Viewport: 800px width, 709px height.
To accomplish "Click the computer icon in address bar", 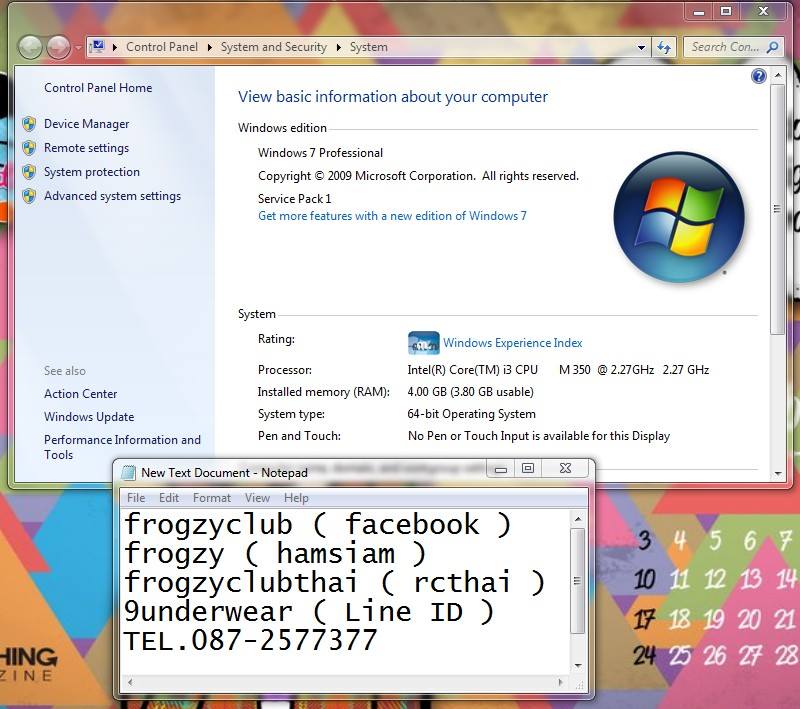I will coord(97,47).
